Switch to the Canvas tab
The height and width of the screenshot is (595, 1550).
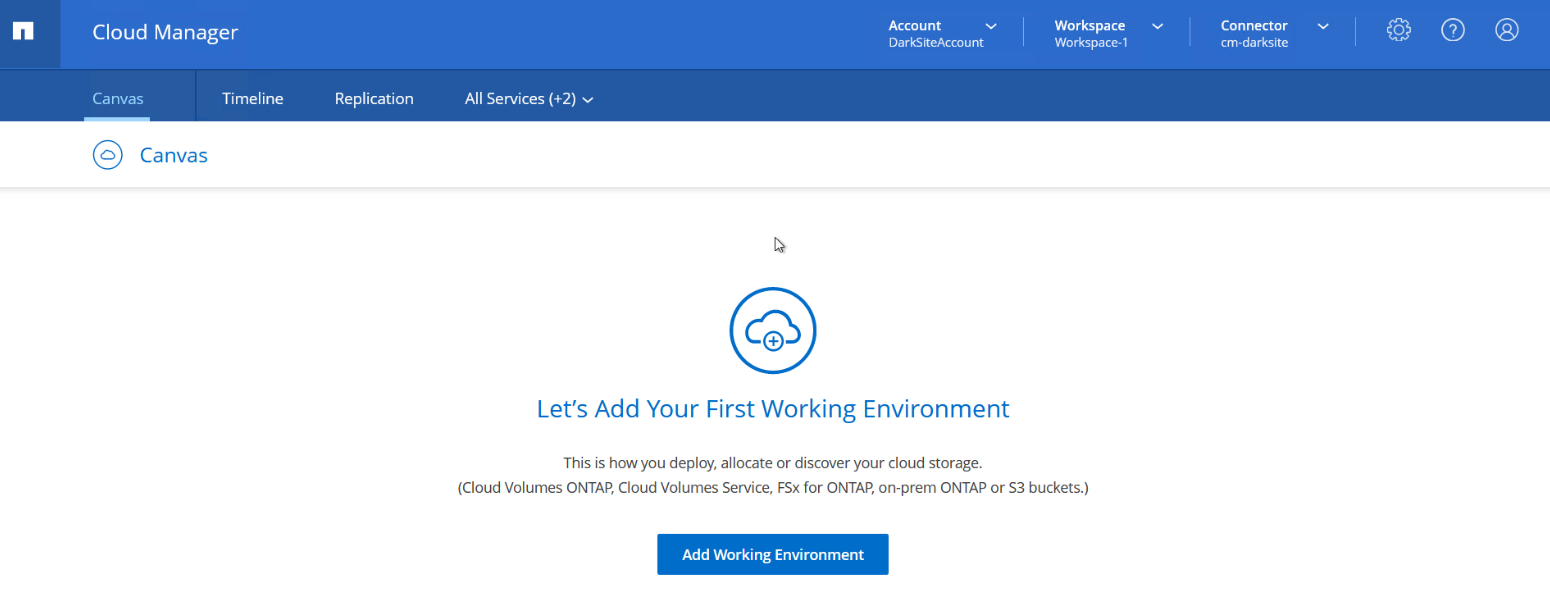(118, 99)
